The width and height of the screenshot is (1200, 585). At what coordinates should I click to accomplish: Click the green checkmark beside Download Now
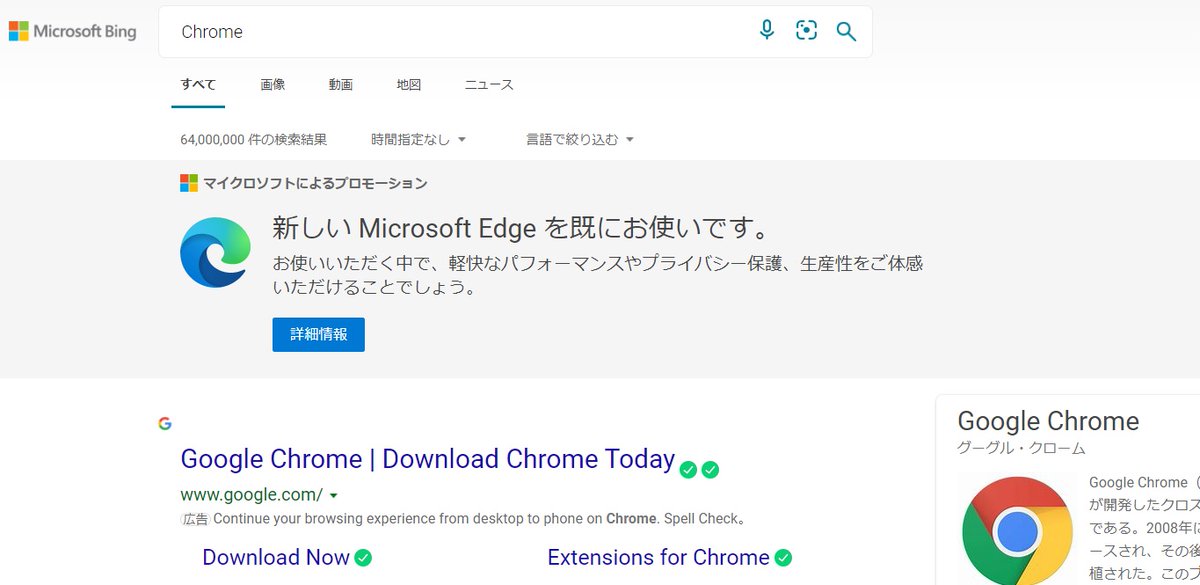pos(363,558)
